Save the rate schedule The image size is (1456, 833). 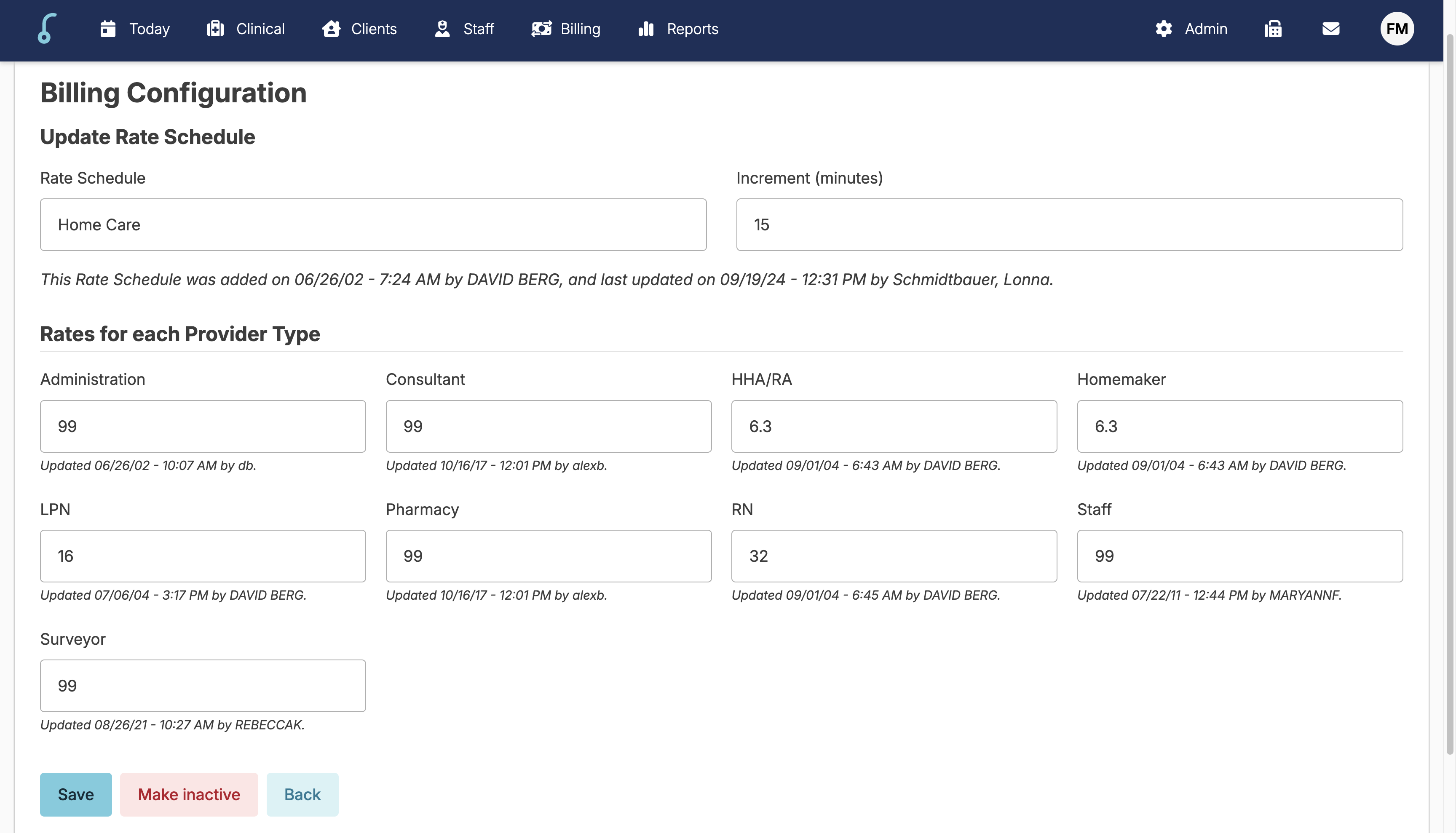click(x=75, y=794)
